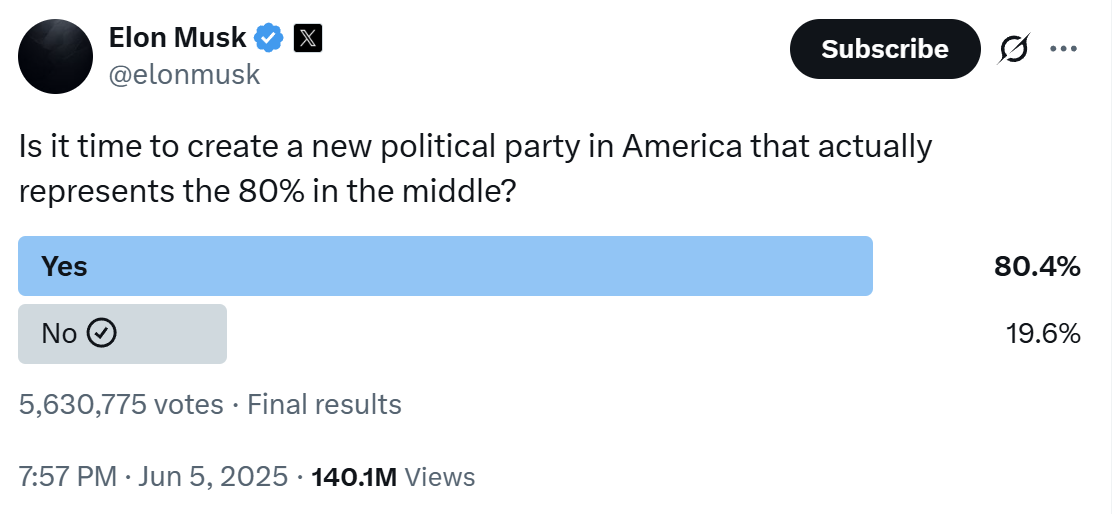The image size is (1113, 514).
Task: Click the 19.6% result percentage
Action: tap(1043, 334)
